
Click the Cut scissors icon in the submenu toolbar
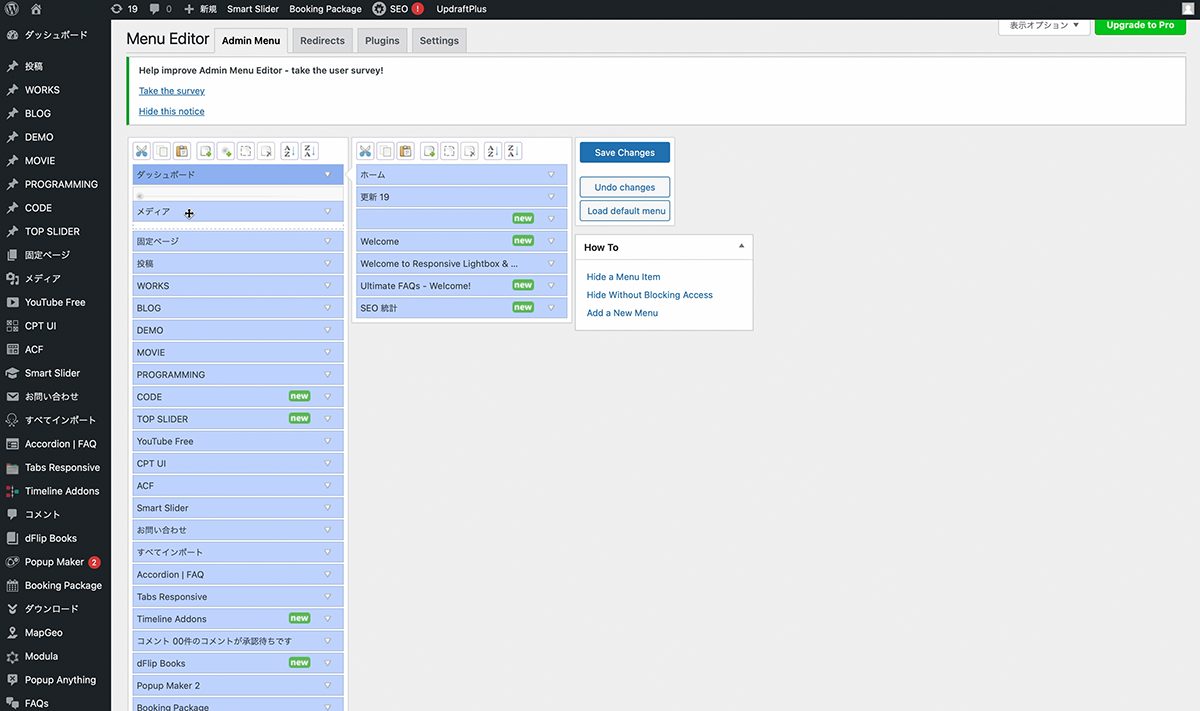click(x=365, y=152)
